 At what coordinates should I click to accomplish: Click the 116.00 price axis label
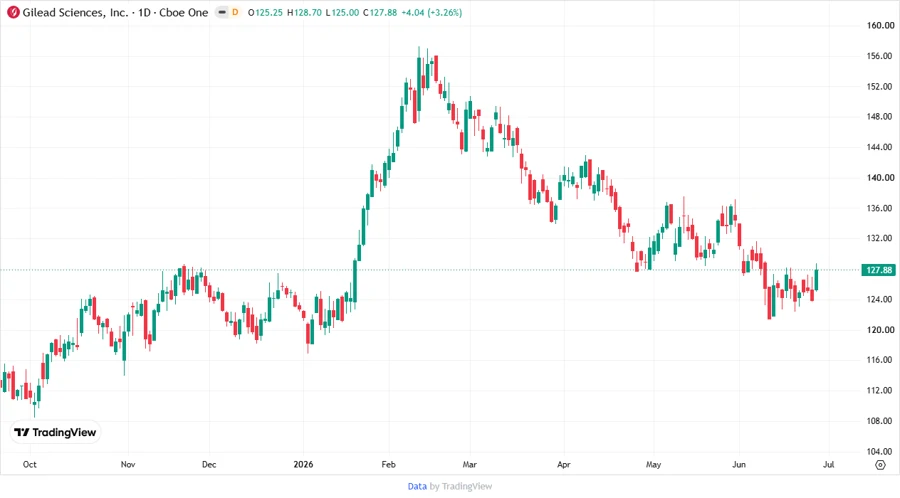[x=880, y=360]
